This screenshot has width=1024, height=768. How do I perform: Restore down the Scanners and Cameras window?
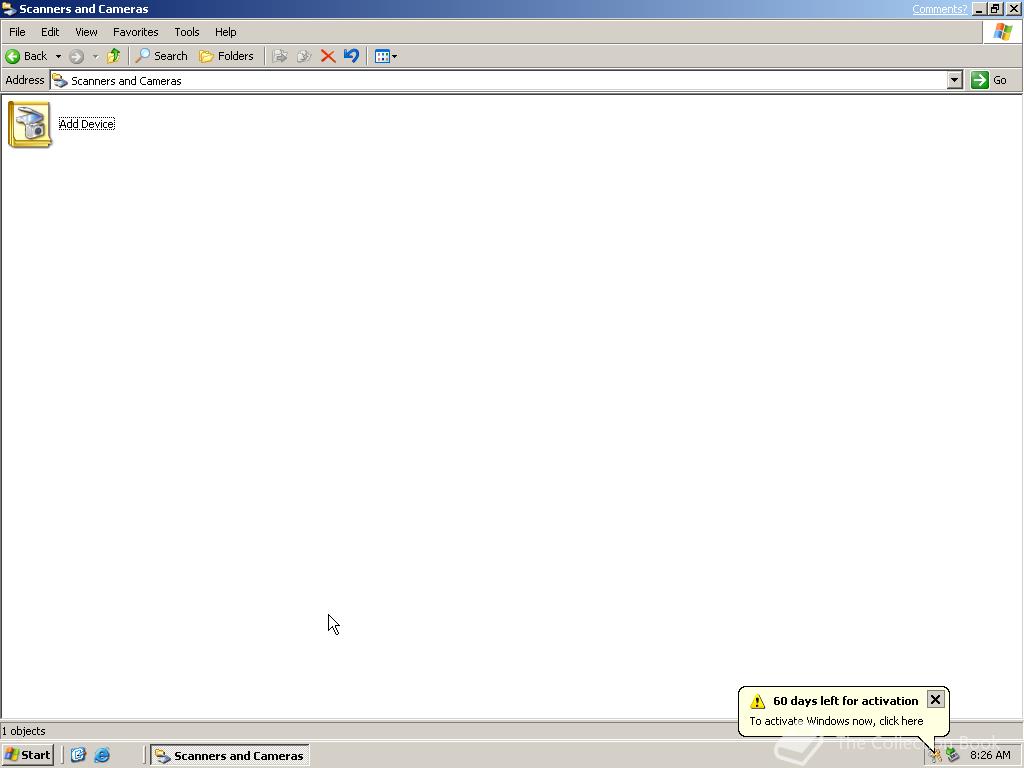coord(995,9)
